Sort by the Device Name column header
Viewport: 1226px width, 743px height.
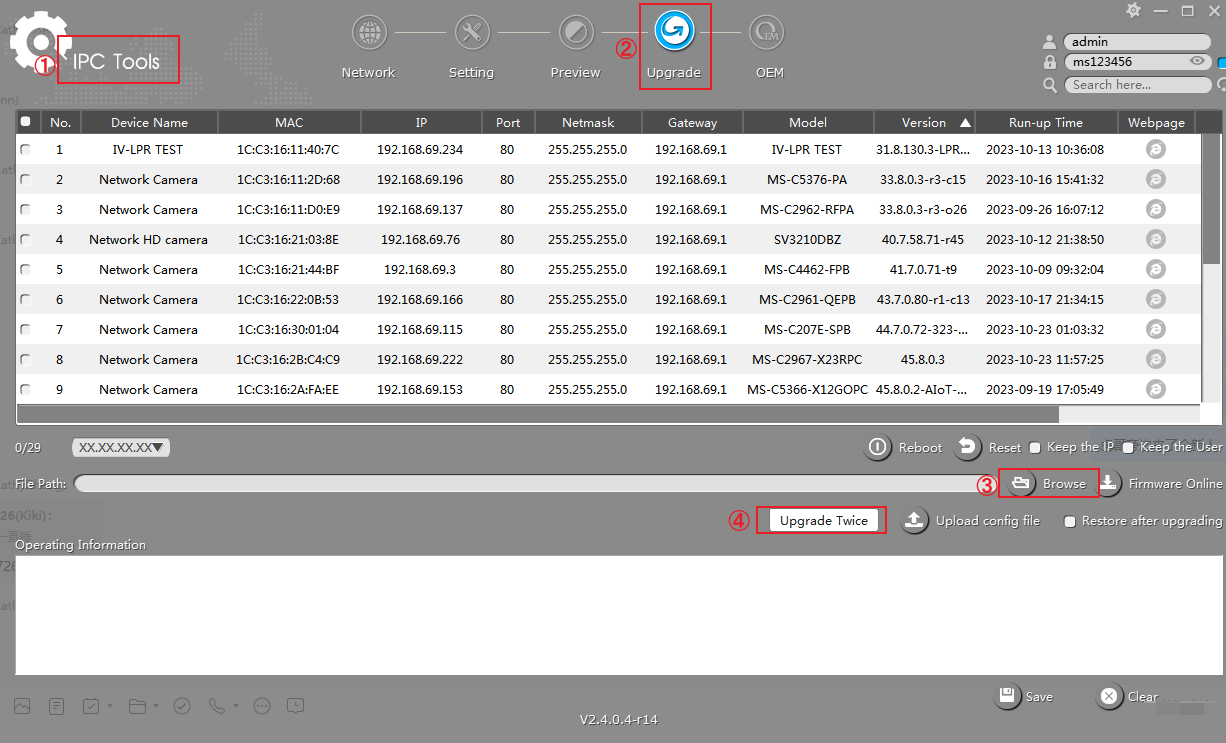click(150, 123)
